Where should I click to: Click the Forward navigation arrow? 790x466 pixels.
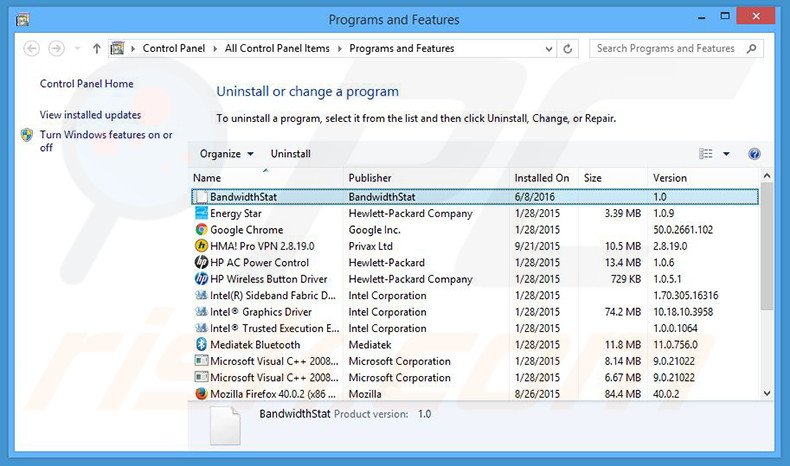tap(56, 48)
